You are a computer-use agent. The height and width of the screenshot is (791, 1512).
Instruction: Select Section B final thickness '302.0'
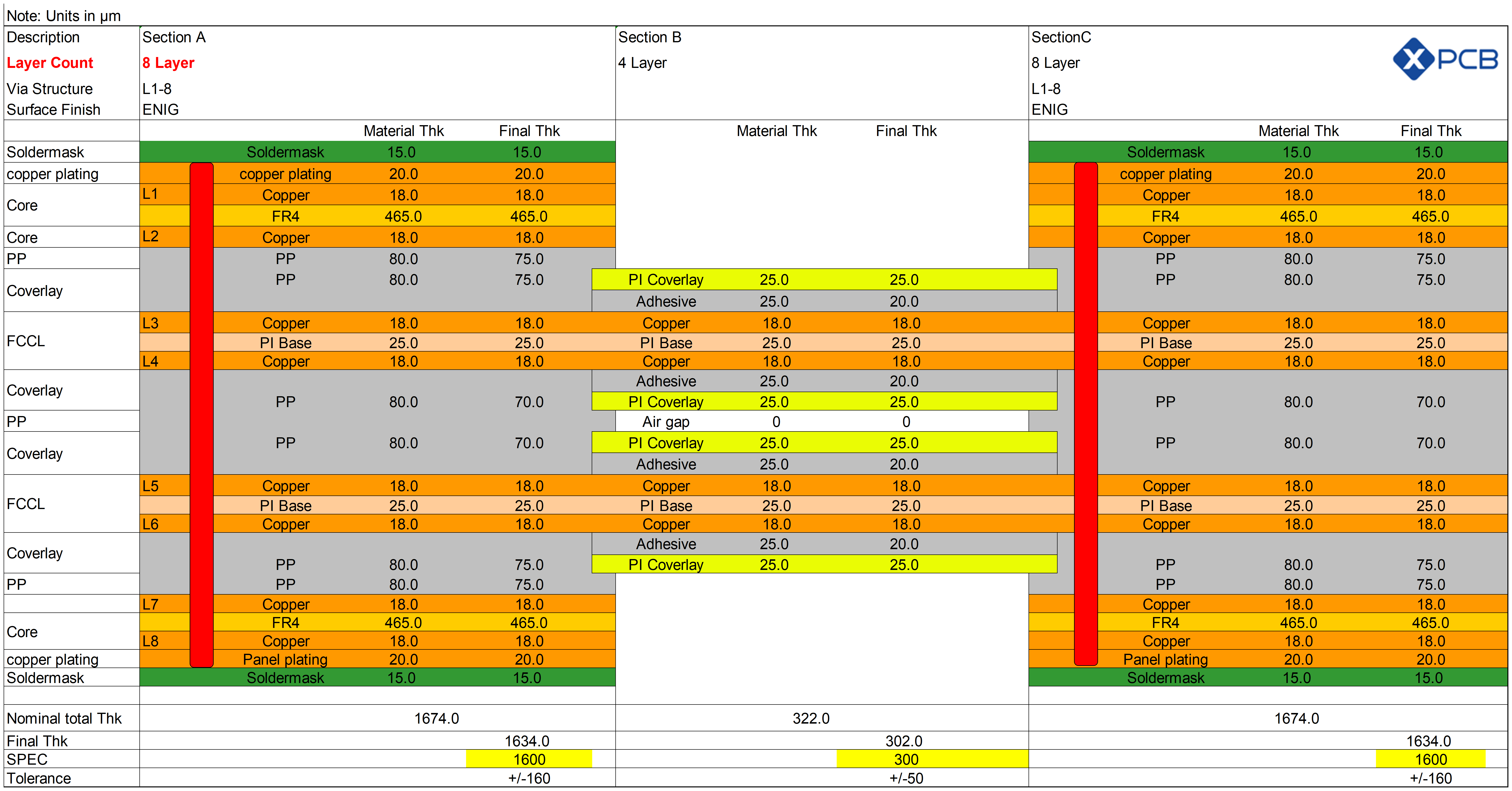click(904, 741)
